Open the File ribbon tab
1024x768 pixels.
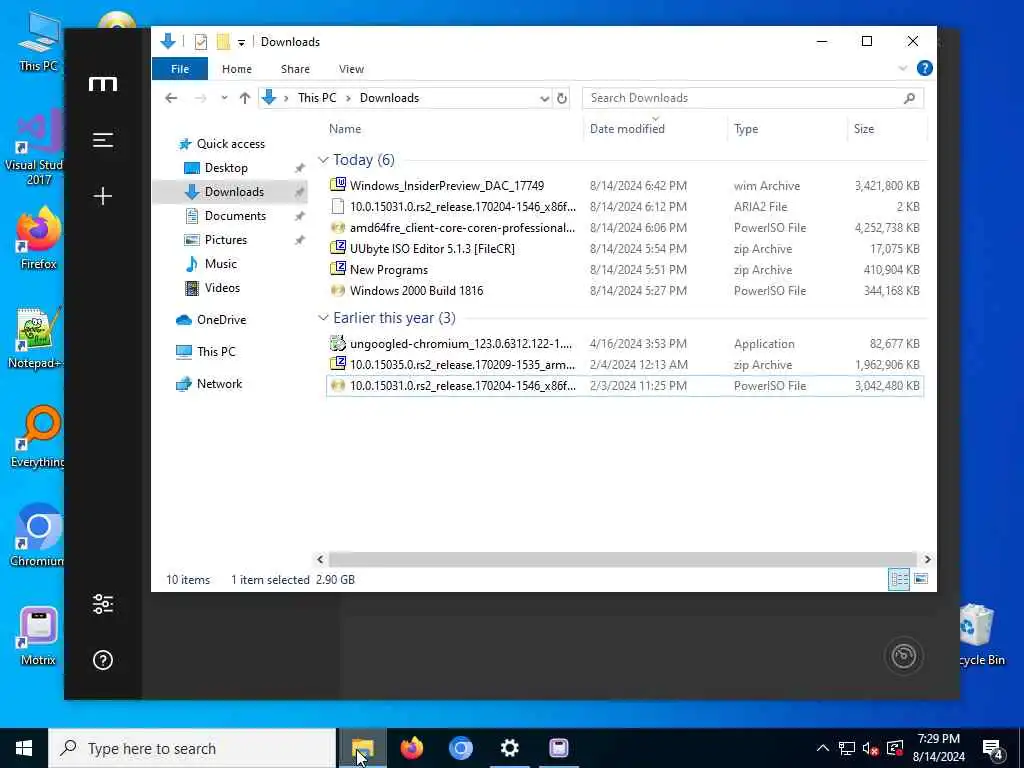coord(180,69)
